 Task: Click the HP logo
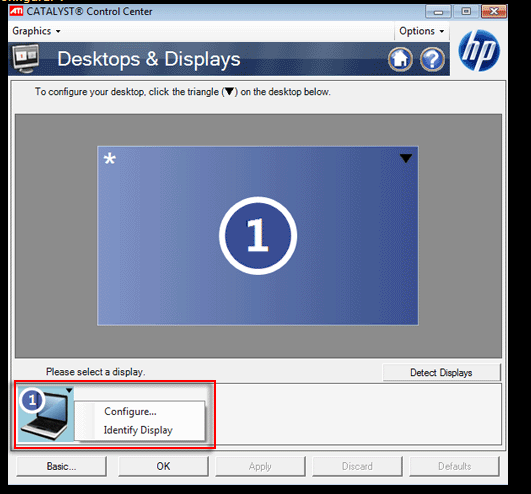click(479, 50)
